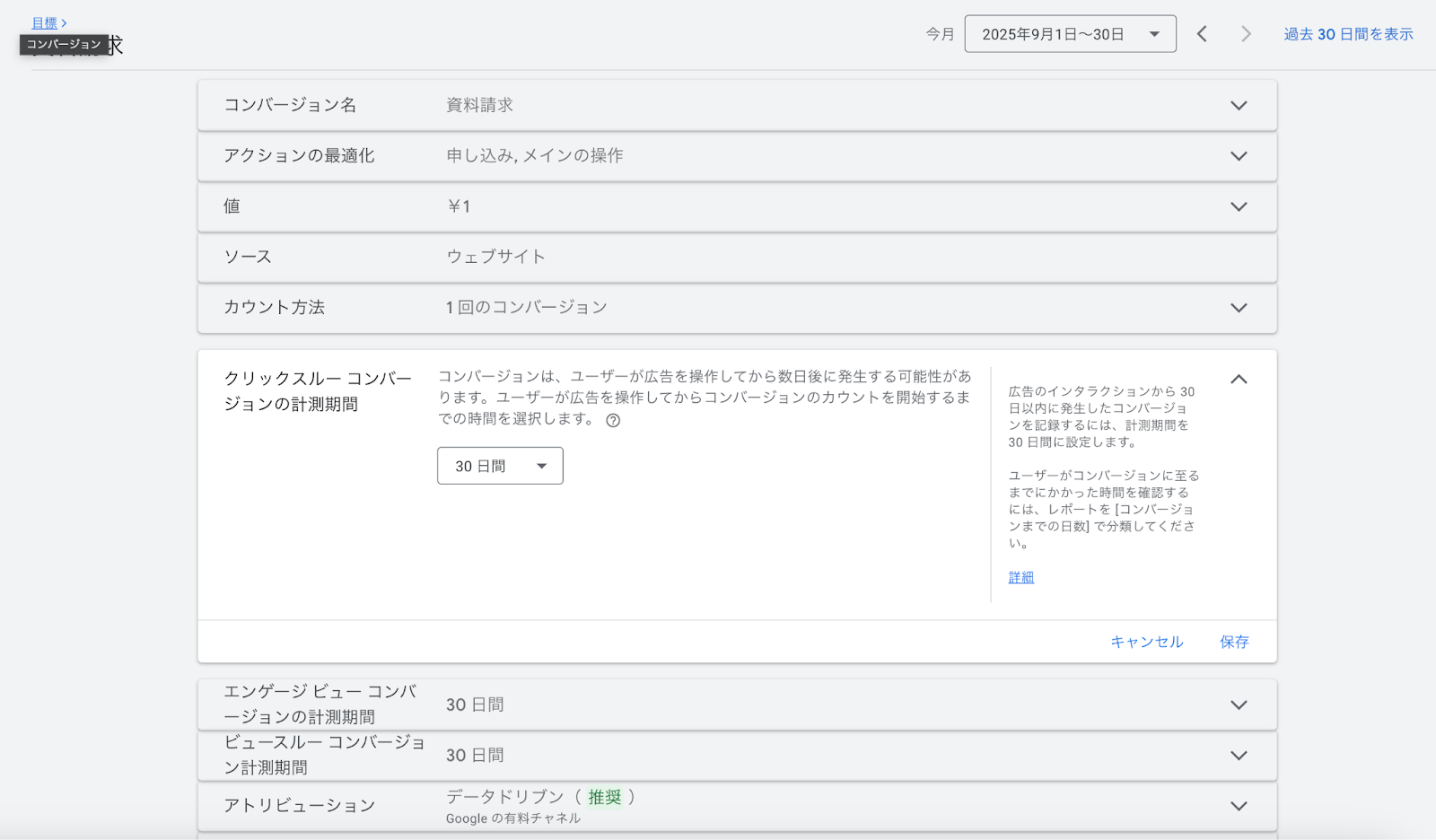Viewport: 1436px width, 840px height.
Task: Expand the カウント方法 row
Action: [x=1239, y=308]
